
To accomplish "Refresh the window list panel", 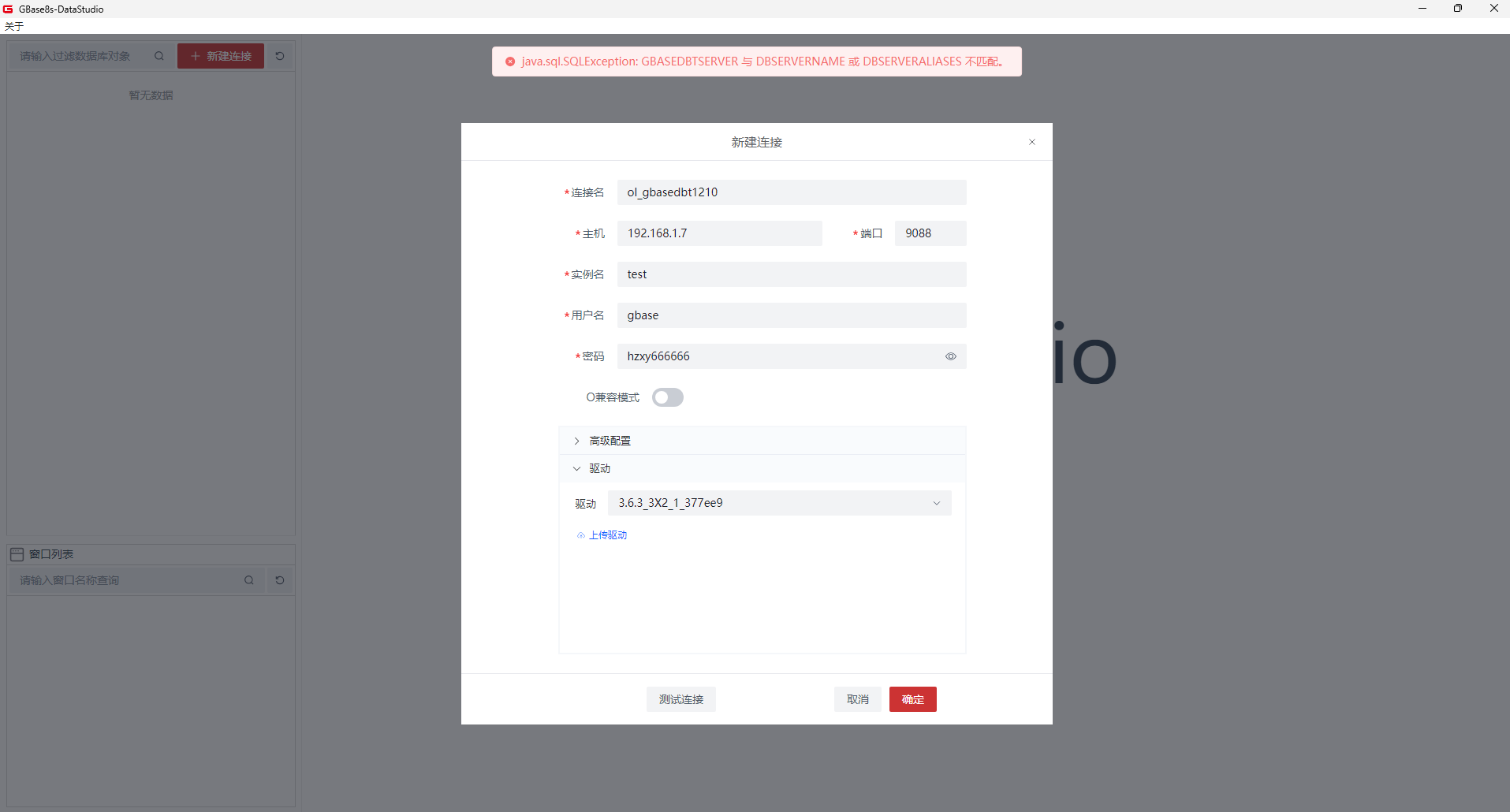I will click(x=280, y=580).
